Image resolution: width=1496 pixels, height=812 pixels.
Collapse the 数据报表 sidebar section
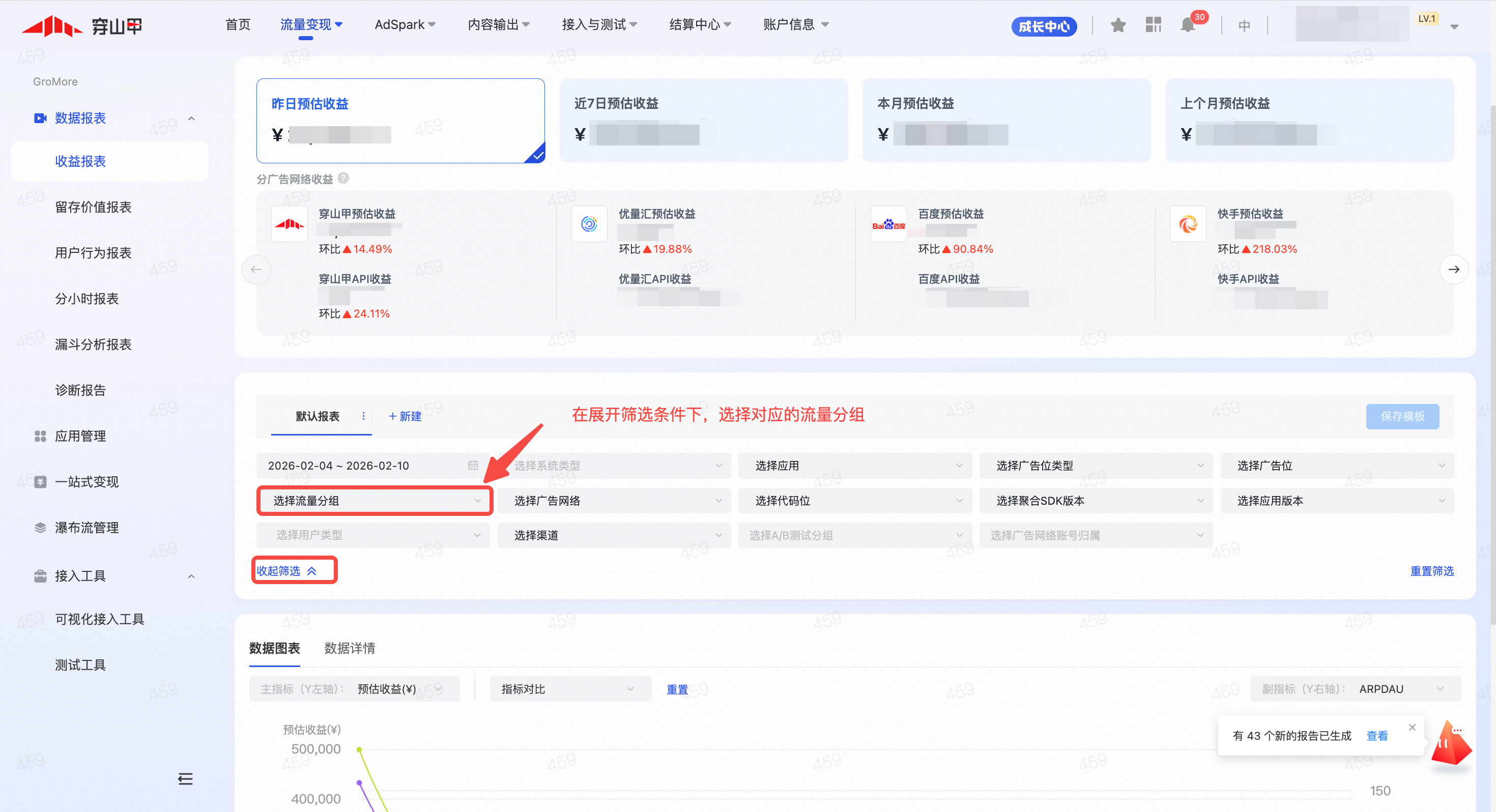191,119
